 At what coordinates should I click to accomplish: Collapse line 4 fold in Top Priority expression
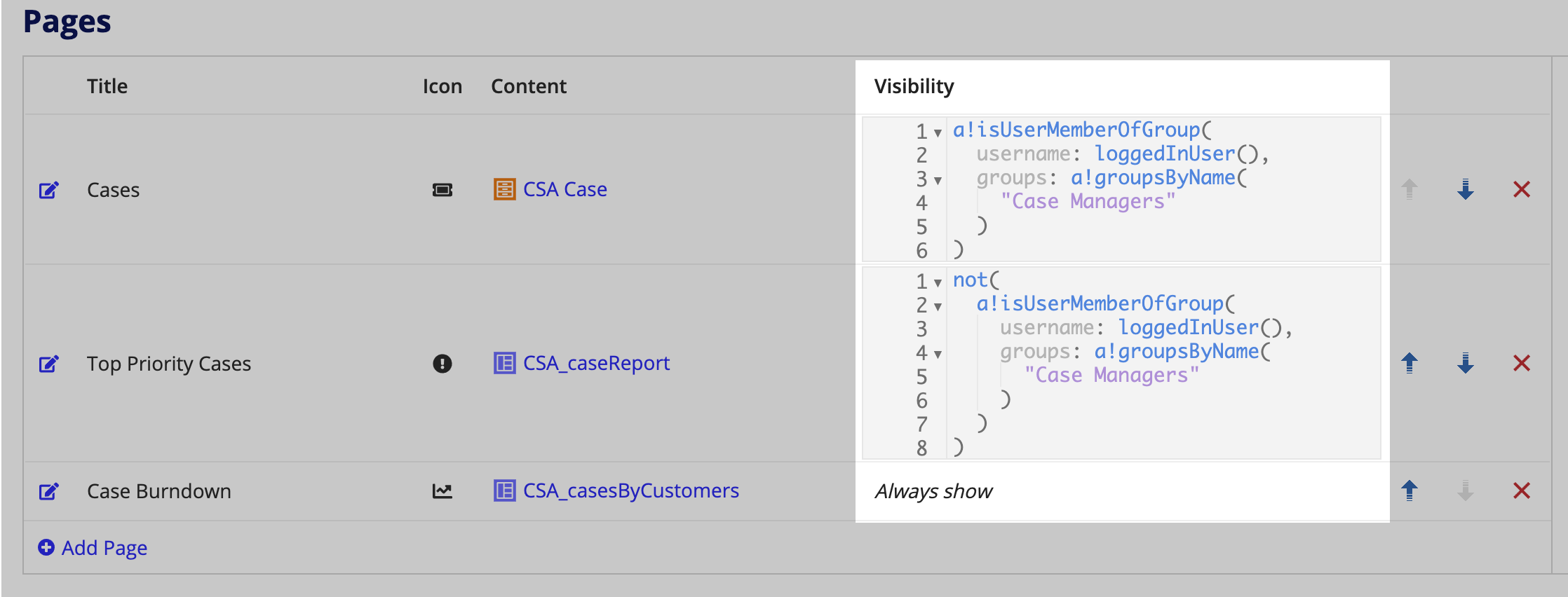938,354
